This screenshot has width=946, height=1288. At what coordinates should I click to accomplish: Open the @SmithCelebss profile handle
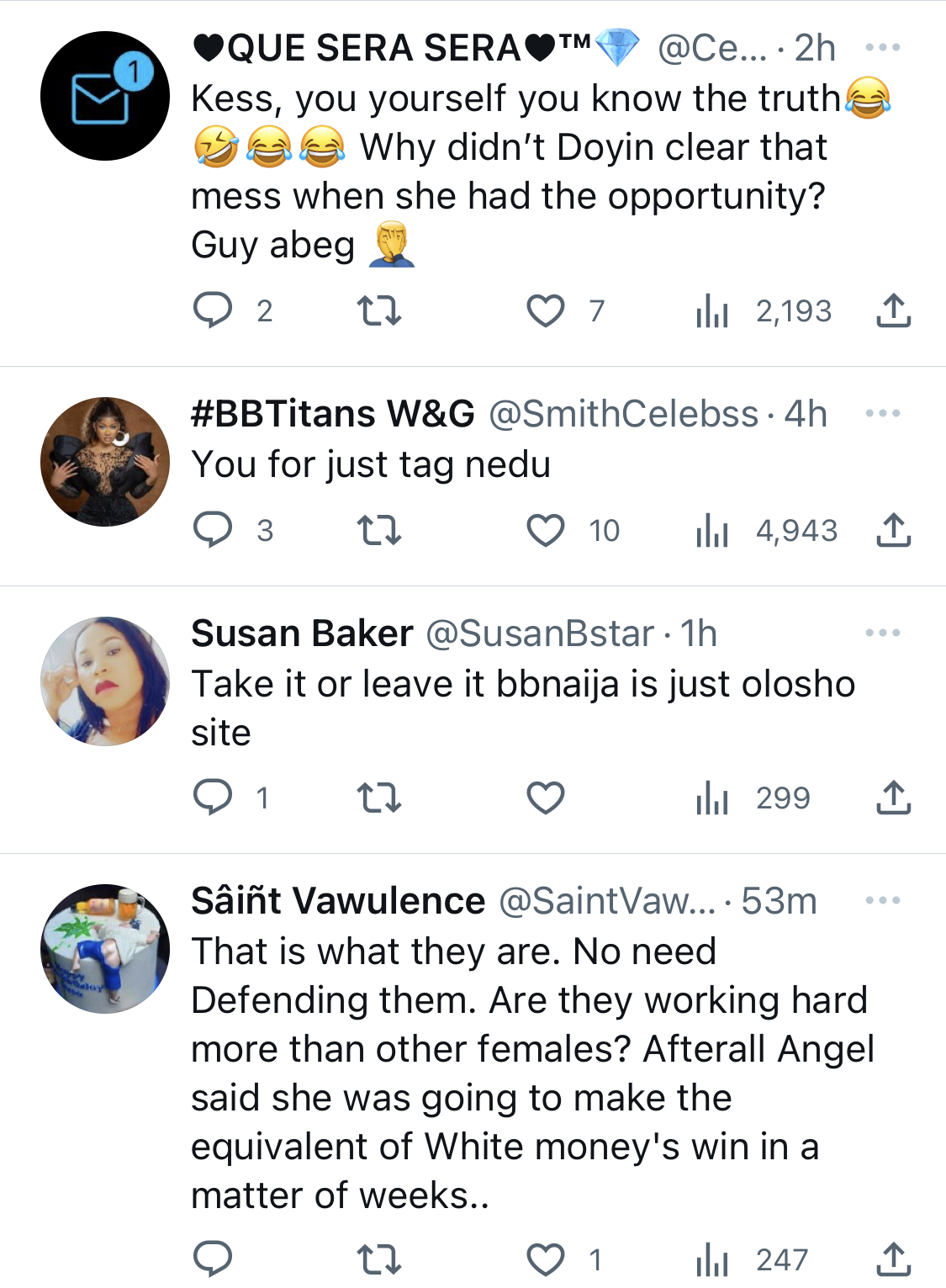(623, 414)
